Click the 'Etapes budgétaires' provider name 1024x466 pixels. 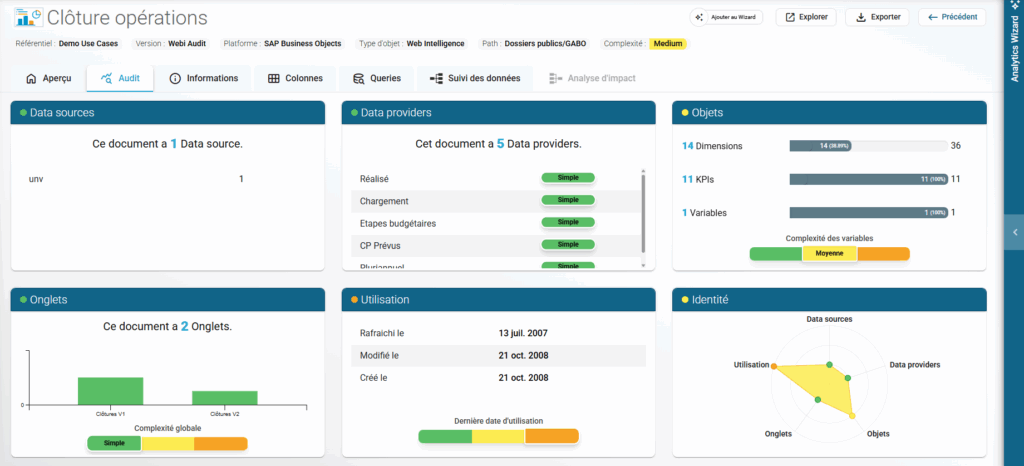tap(398, 223)
